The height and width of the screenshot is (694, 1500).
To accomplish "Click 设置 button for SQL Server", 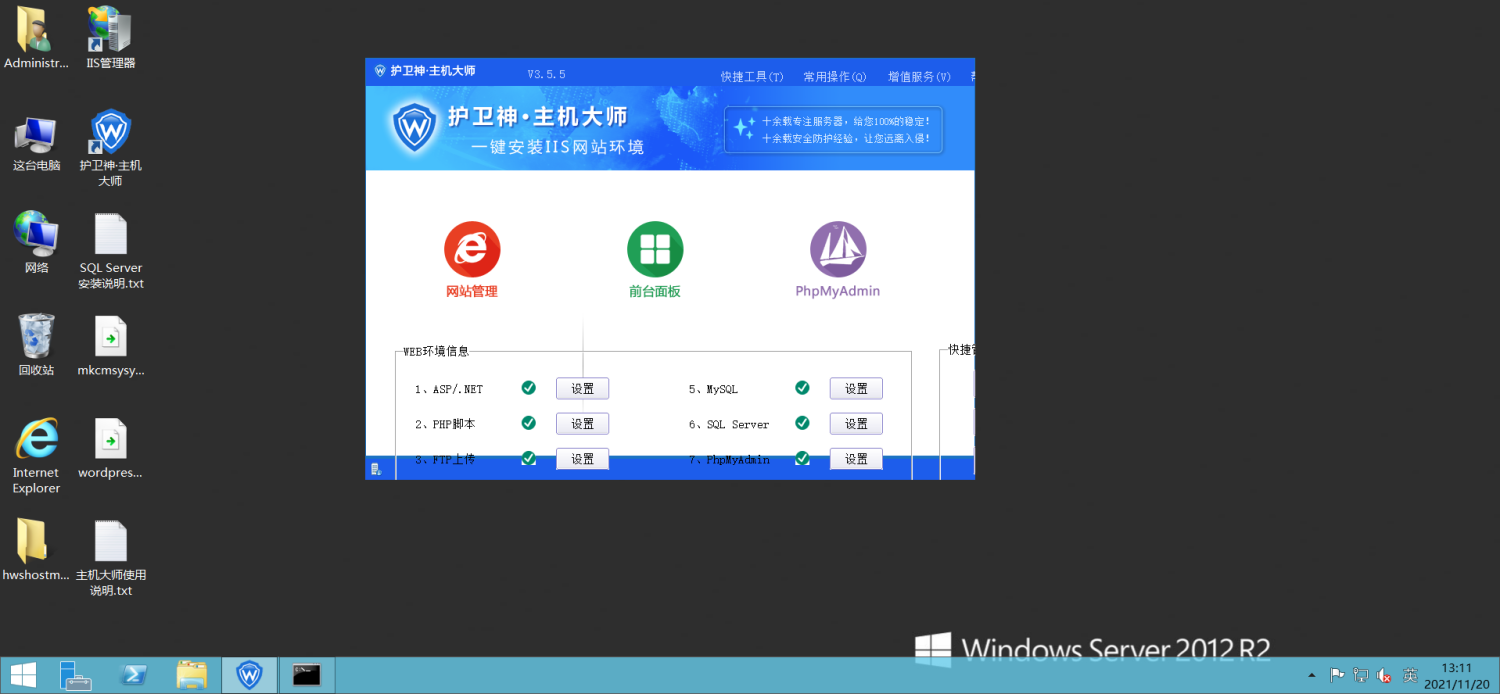I will [856, 424].
